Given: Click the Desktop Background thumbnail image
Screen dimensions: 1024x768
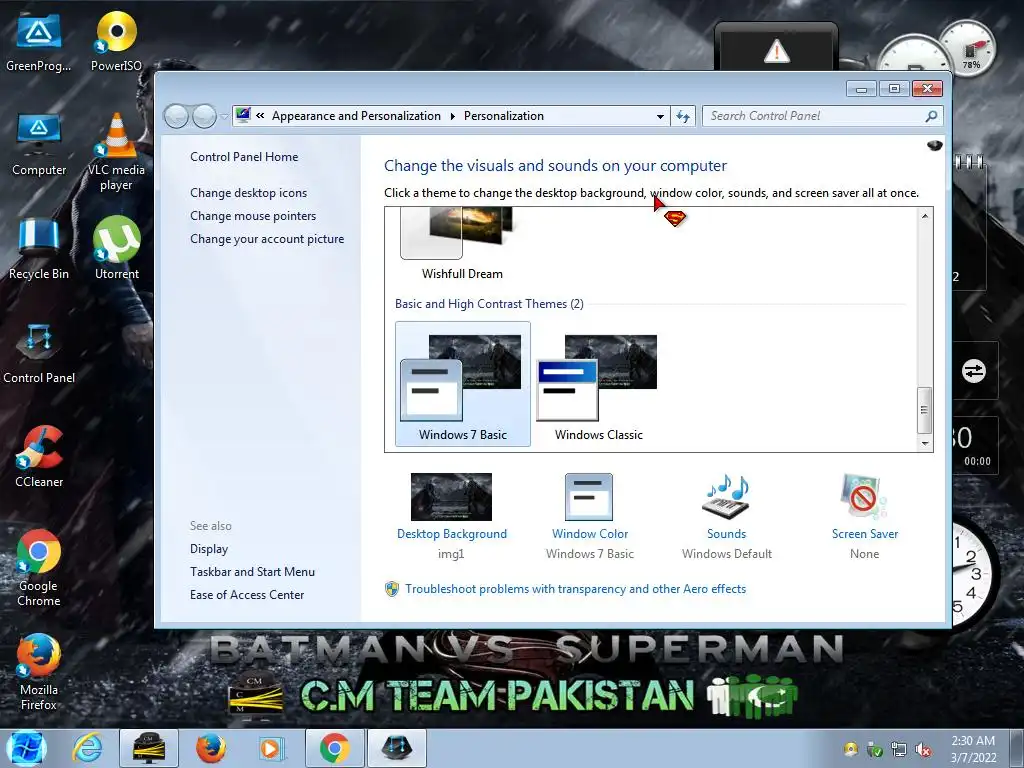Looking at the screenshot, I should pos(451,496).
